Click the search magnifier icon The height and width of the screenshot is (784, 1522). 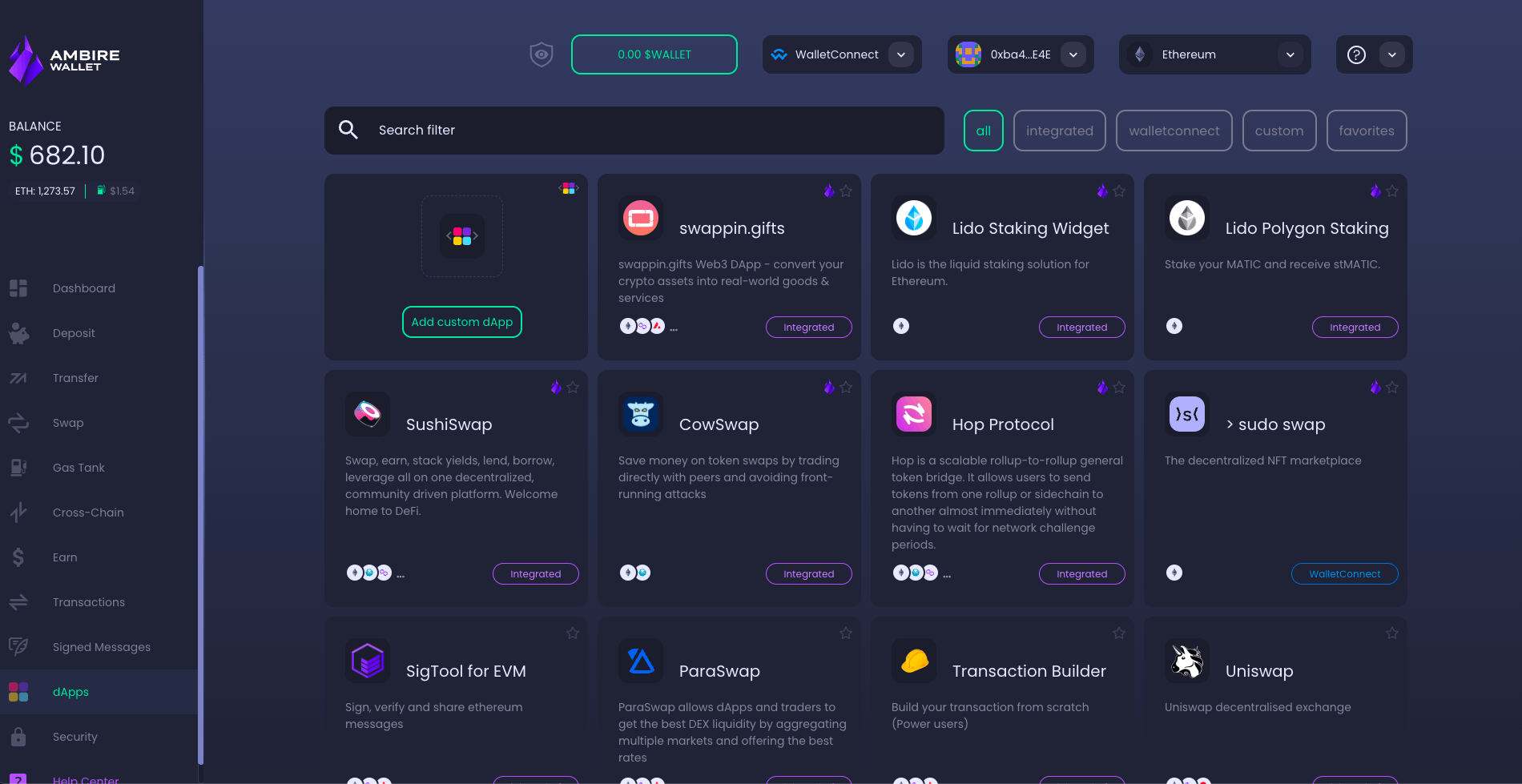pos(348,130)
